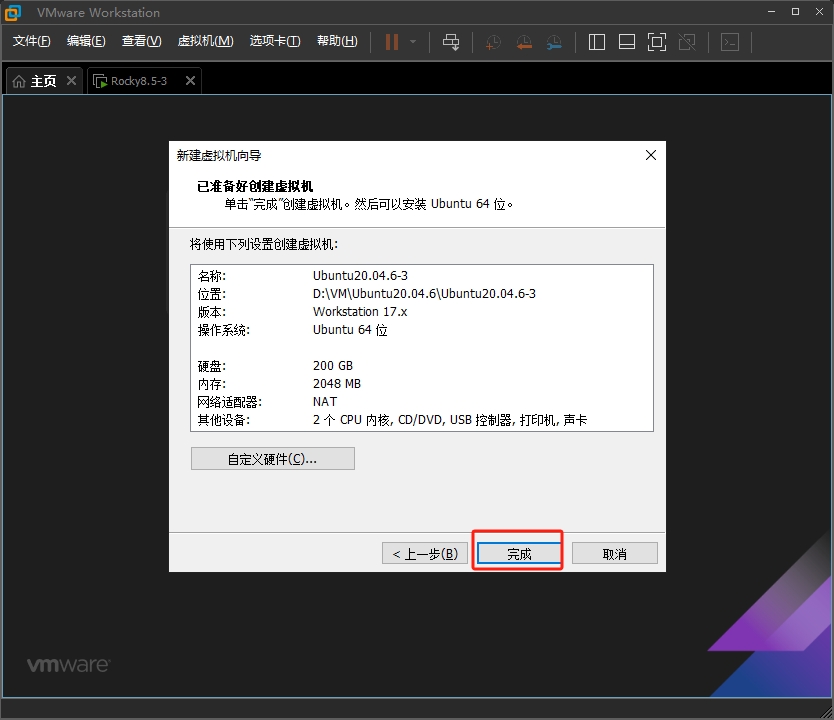The image size is (834, 720).
Task: Switch to the 主页 tab
Action: (x=44, y=81)
